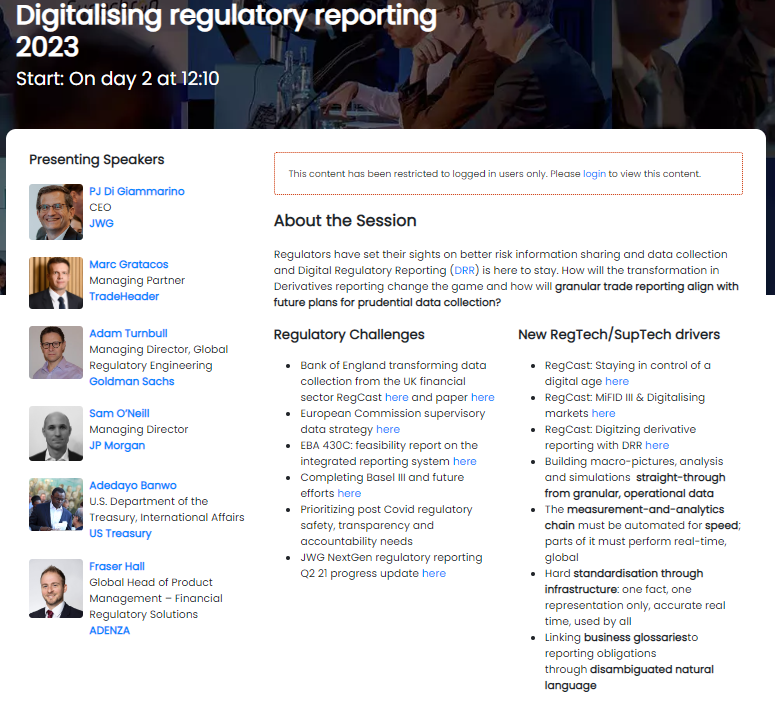
Task: Open Basel III future efforts 'here' link
Action: (x=349, y=493)
